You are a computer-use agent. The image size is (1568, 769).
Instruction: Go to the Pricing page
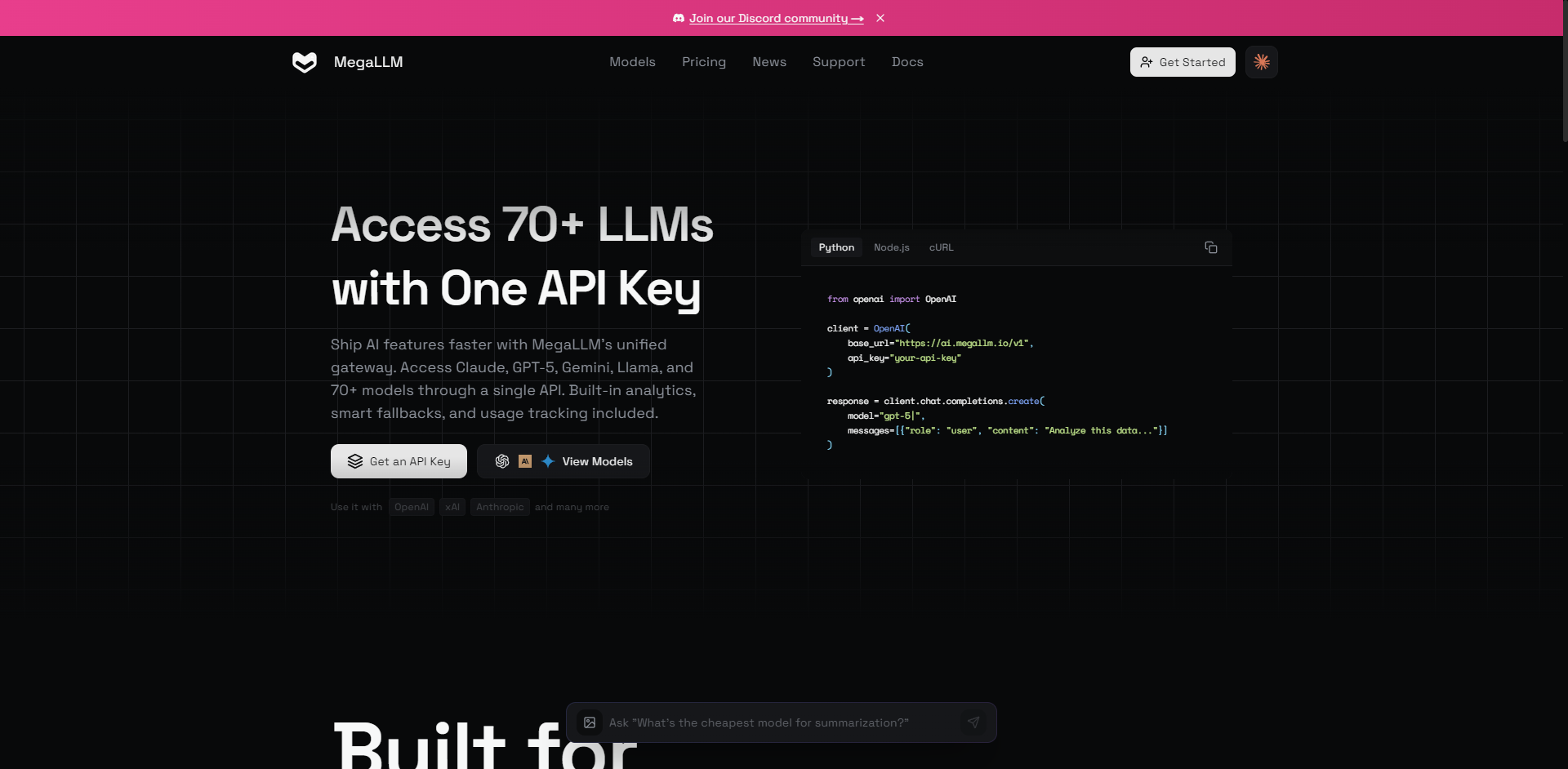pos(703,62)
